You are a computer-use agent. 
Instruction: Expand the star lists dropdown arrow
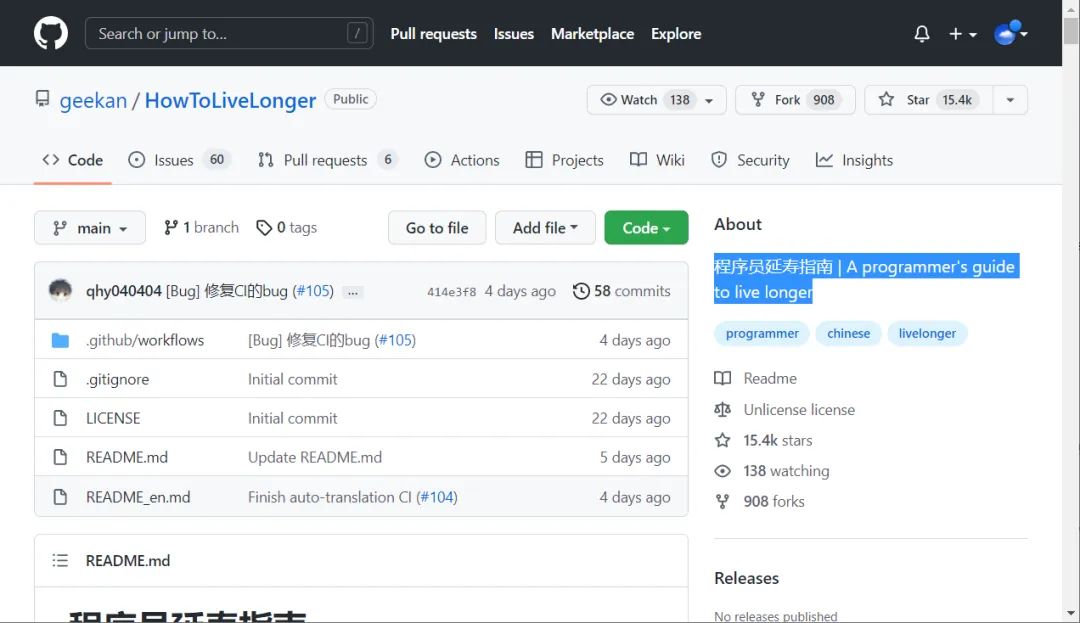[1010, 100]
